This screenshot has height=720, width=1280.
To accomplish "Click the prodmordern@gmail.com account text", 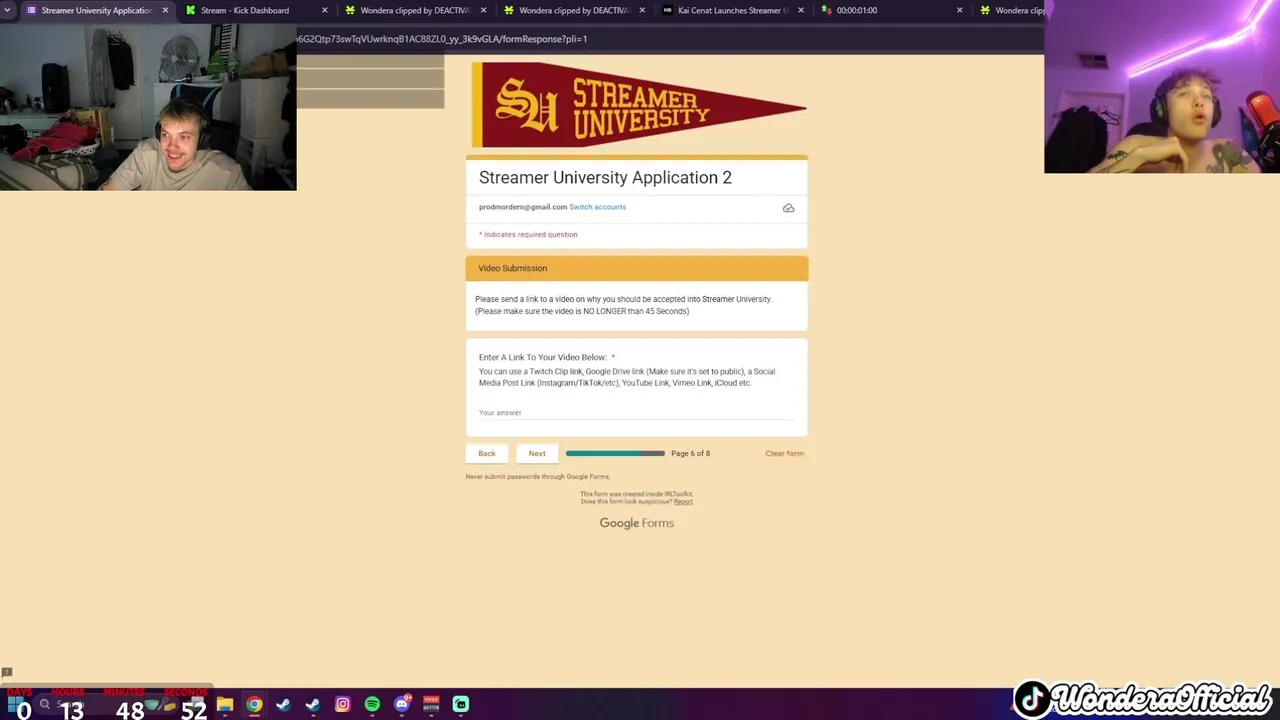I will tap(522, 207).
